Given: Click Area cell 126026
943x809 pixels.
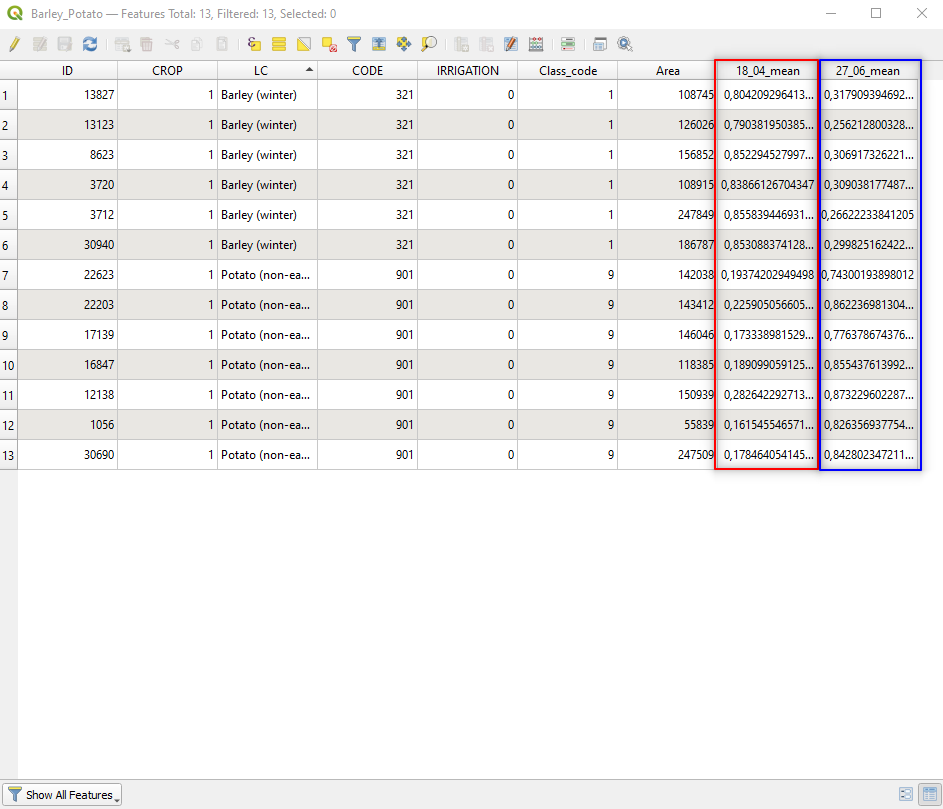Looking at the screenshot, I should coord(667,125).
